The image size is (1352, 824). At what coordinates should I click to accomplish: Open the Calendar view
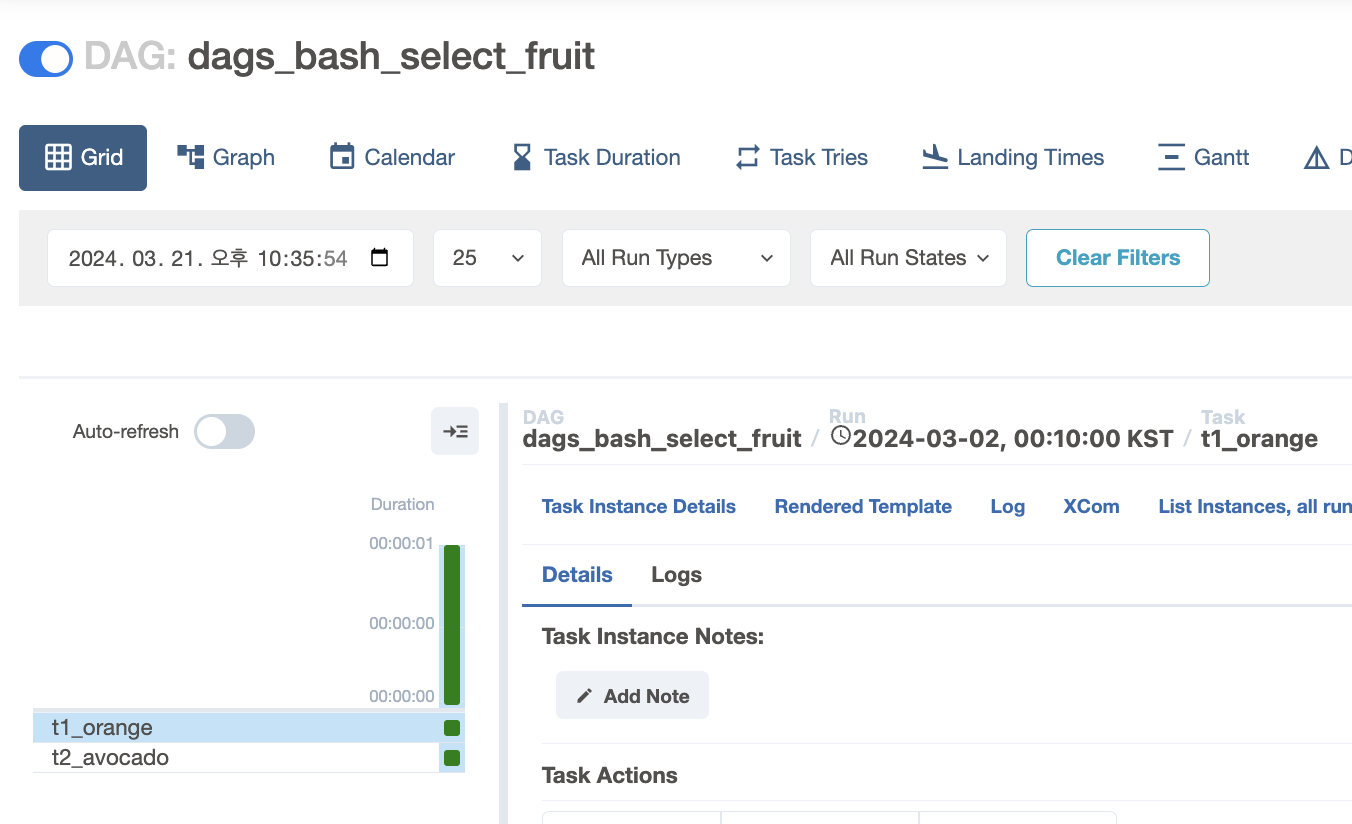(392, 158)
